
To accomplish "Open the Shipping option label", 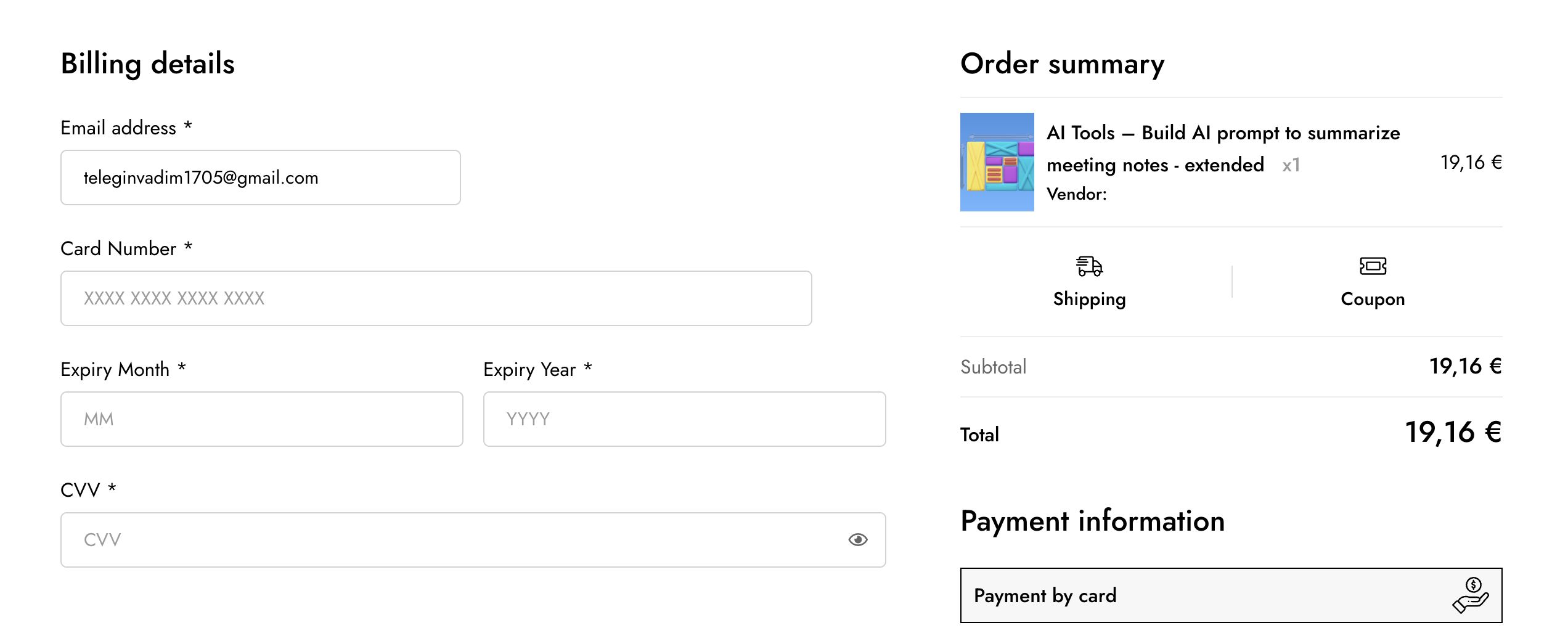I will pos(1089,300).
